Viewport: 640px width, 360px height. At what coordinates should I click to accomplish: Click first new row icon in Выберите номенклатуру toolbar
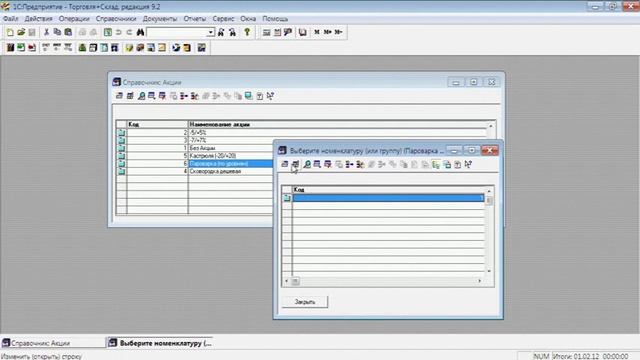(x=285, y=164)
